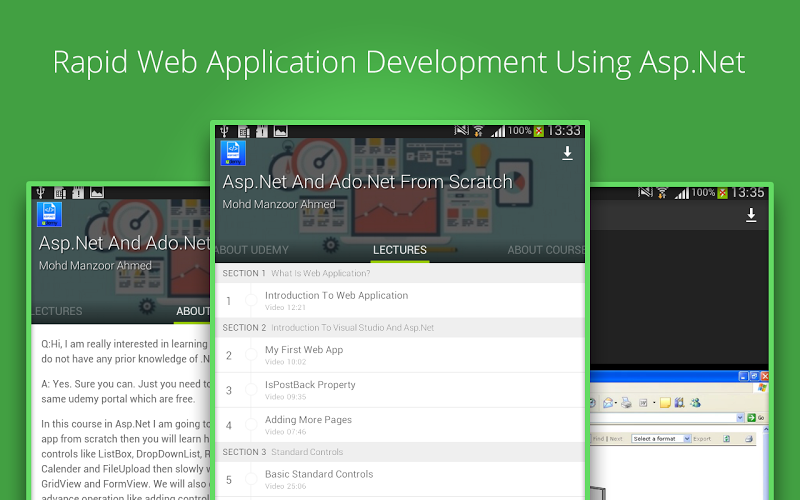Screen dimensions: 800x500
Task: Tap the download icon in the center phone
Action: pyautogui.click(x=567, y=153)
